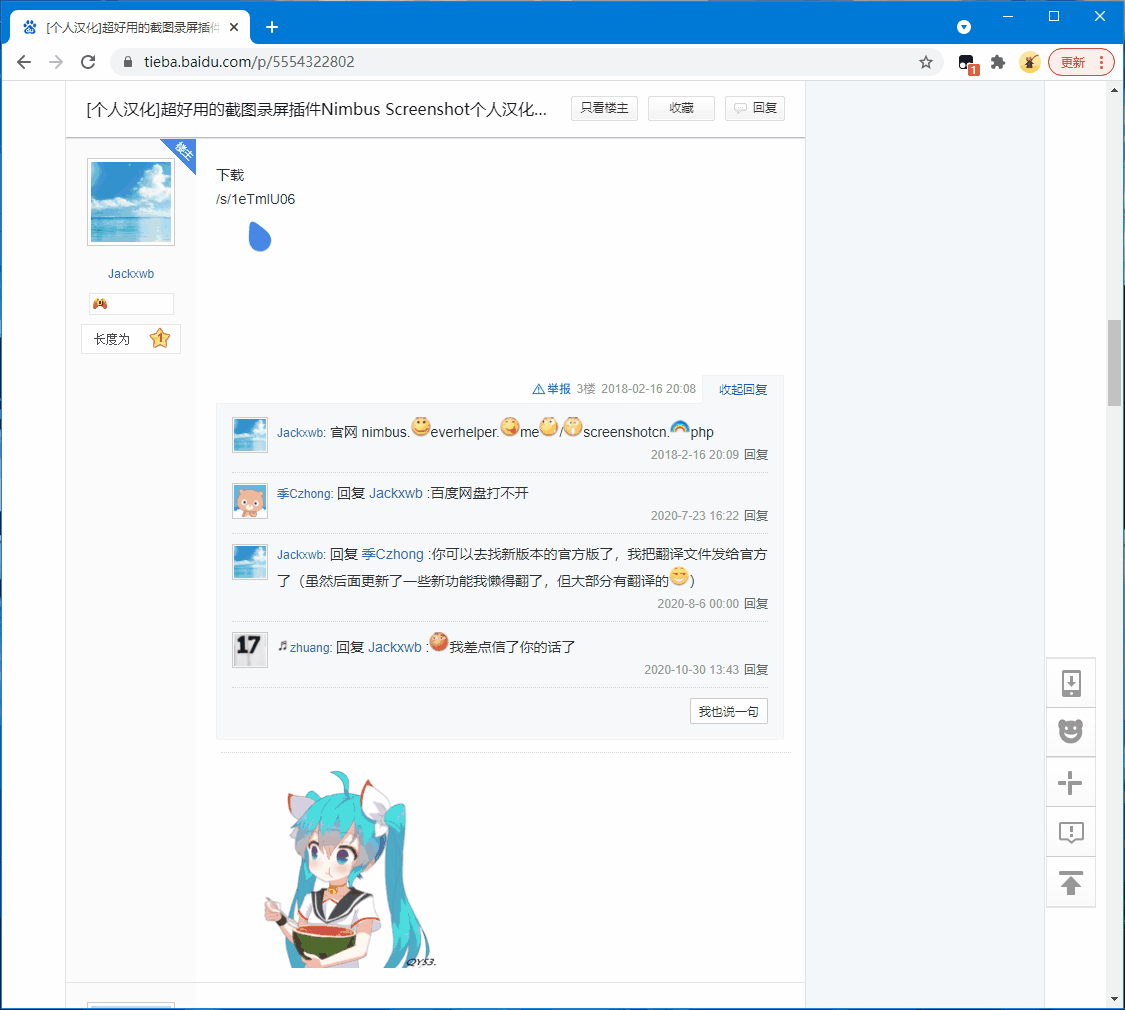The width and height of the screenshot is (1125, 1010).
Task: Click 我也说一句 to add a reply
Action: coord(728,711)
